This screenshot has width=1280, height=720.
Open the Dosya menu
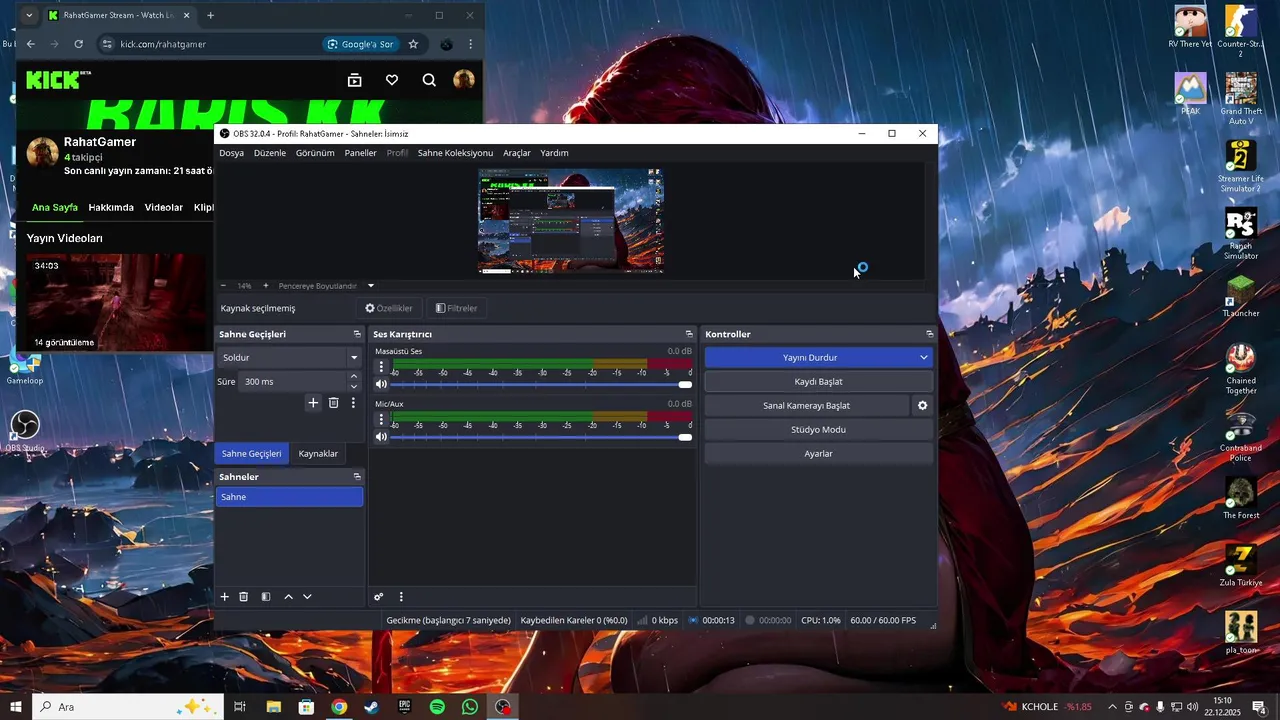(231, 153)
